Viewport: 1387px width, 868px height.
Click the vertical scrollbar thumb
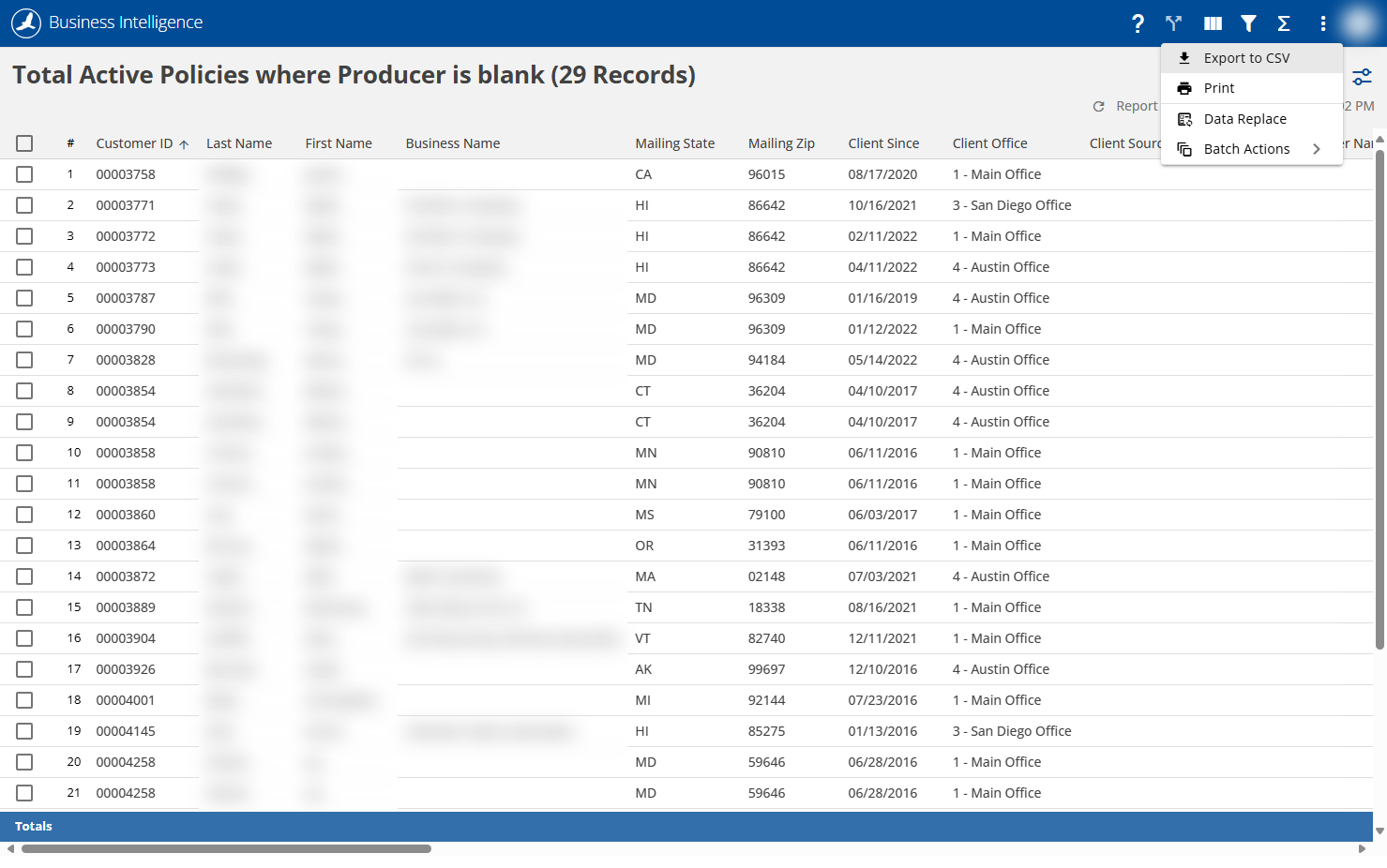pos(1379,399)
